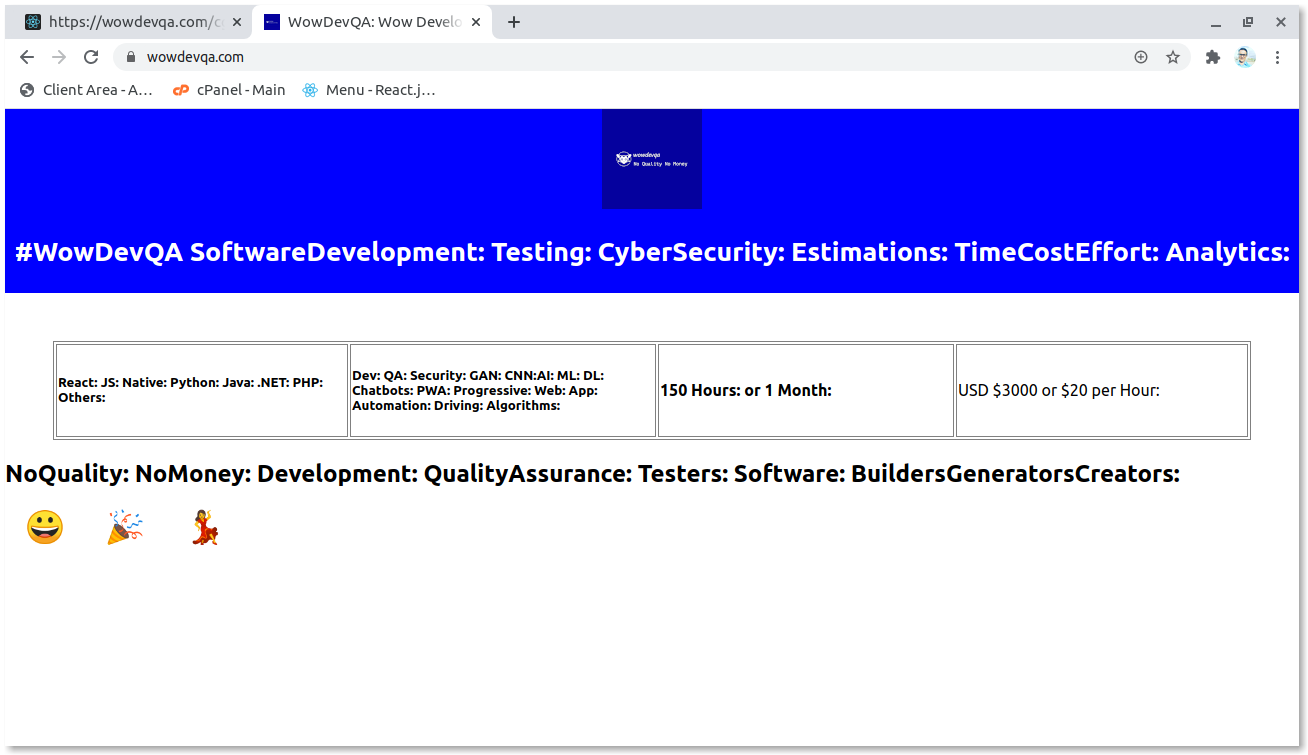Viewport: 1308px width, 755px height.
Task: Select the WowDevQA: Wow Develo tab
Action: click(372, 22)
